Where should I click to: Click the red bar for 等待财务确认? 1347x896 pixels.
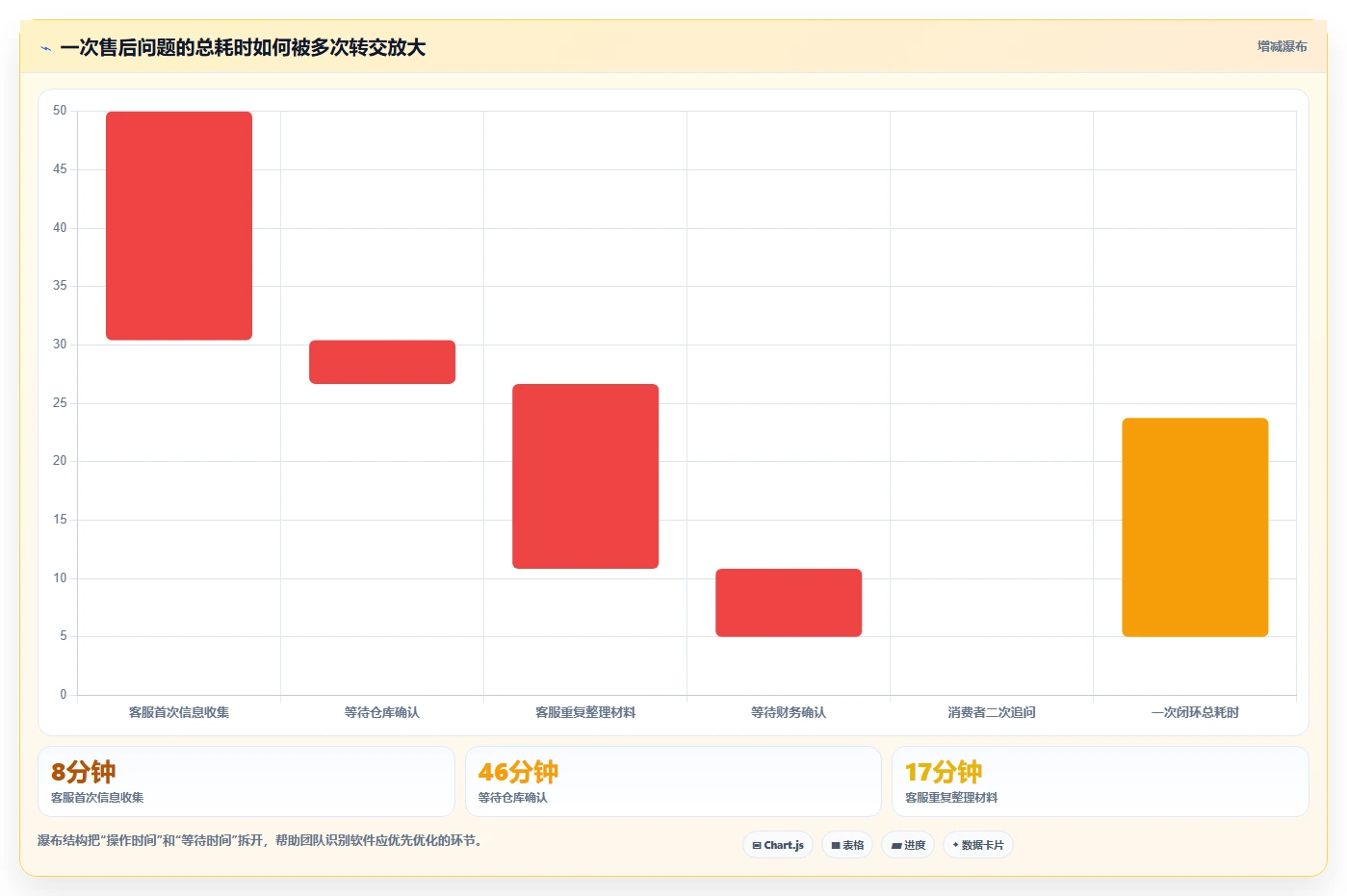point(789,602)
